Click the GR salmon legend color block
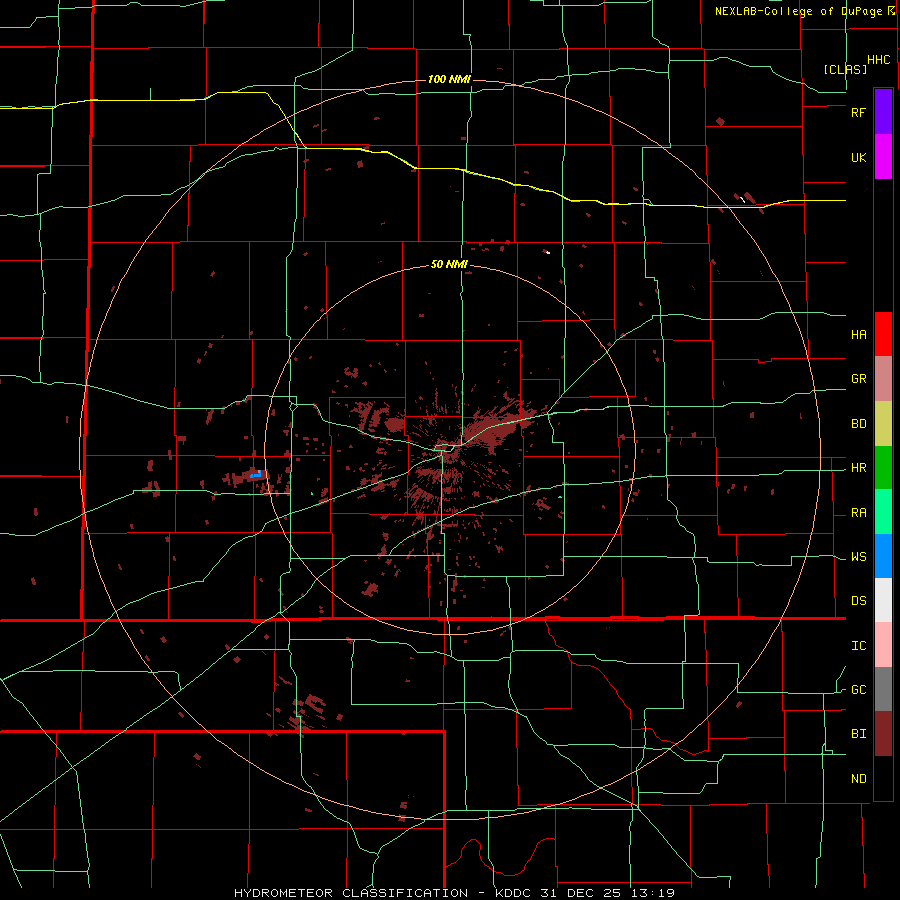The width and height of the screenshot is (900, 900). click(883, 379)
